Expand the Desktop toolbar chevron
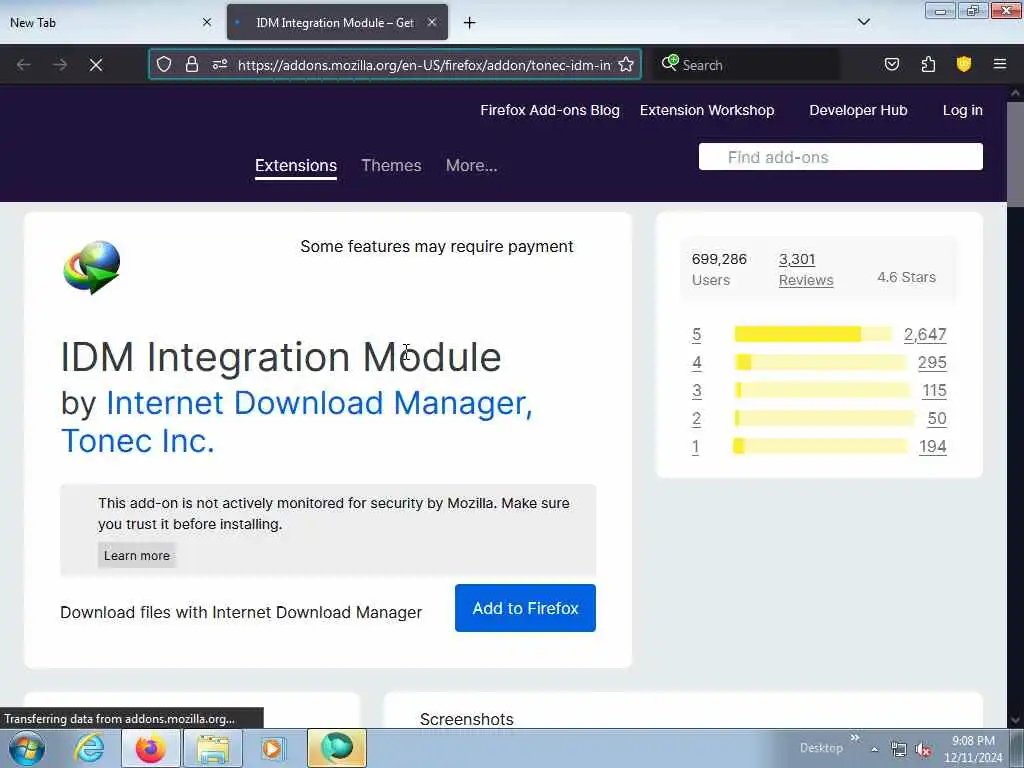Image resolution: width=1024 pixels, height=768 pixels. coord(854,738)
